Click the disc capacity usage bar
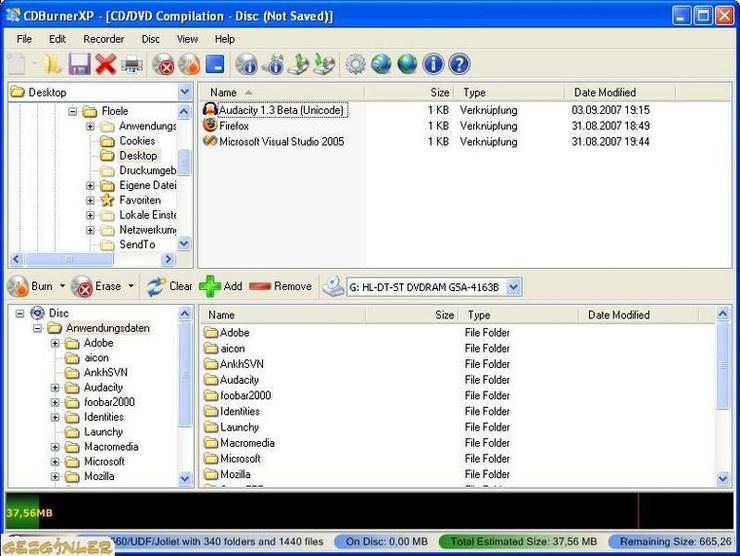 370,512
